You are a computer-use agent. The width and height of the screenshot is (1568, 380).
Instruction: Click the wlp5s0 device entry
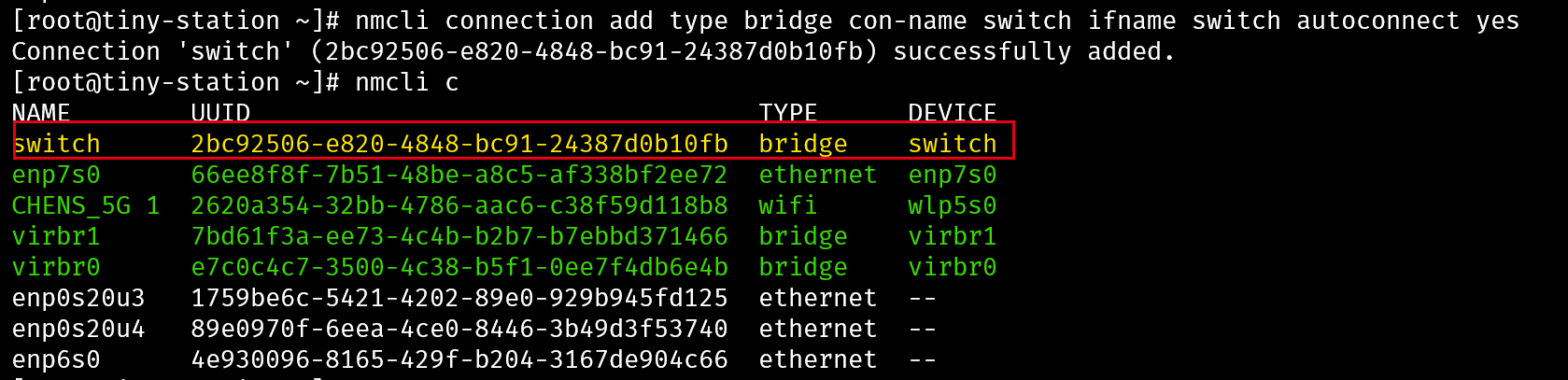point(953,205)
